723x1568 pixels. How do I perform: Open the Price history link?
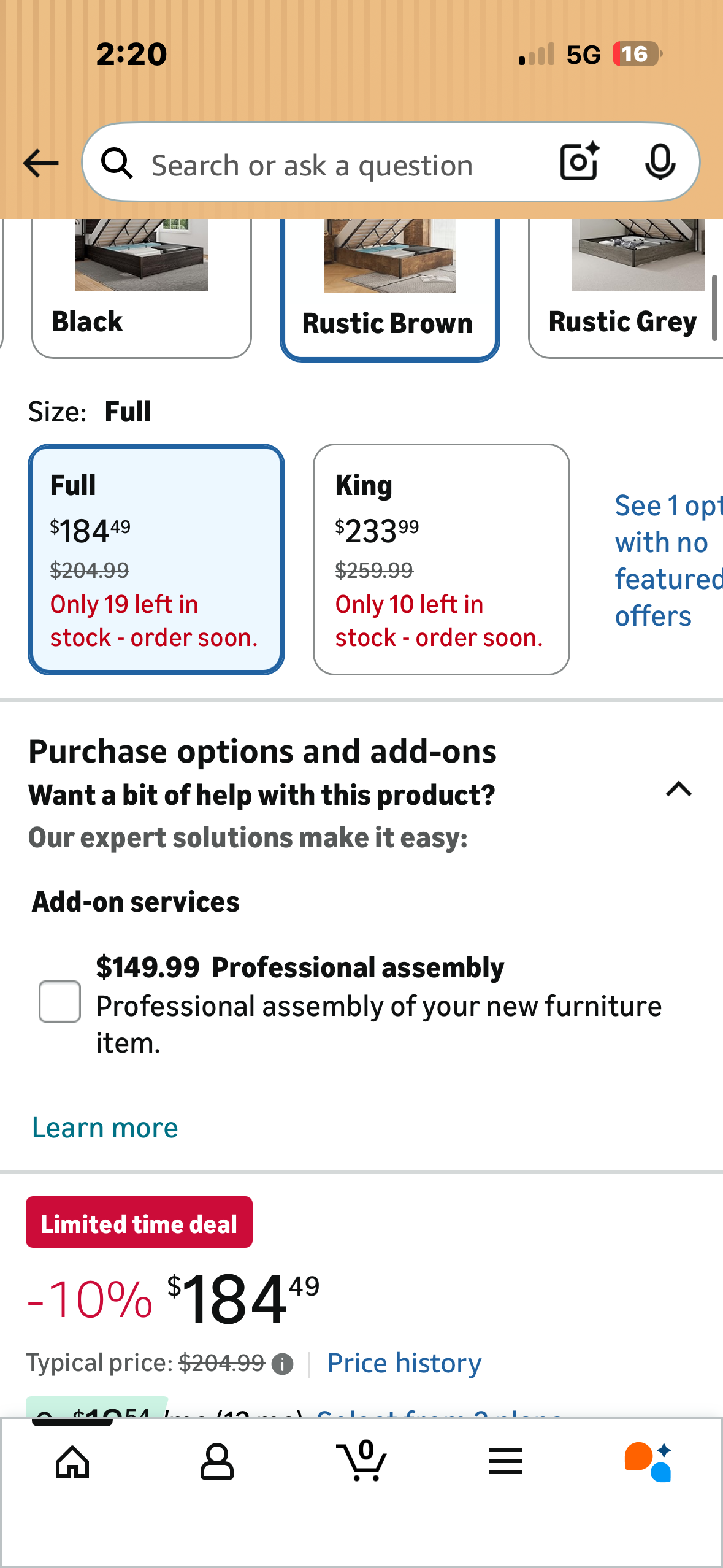coord(404,1363)
